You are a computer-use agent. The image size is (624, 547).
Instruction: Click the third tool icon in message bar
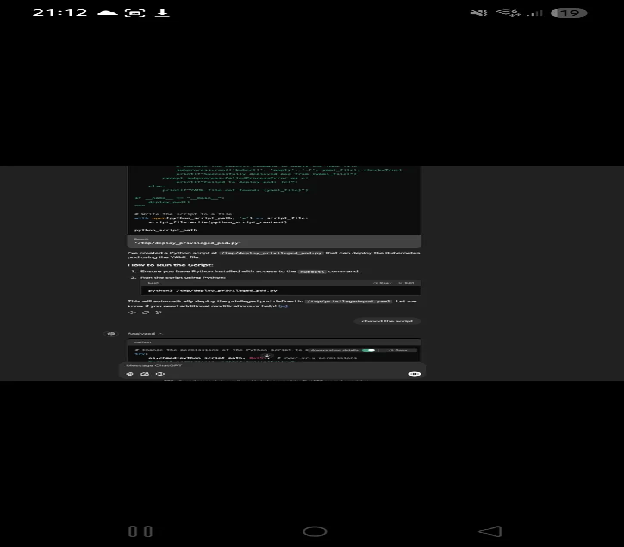point(160,374)
